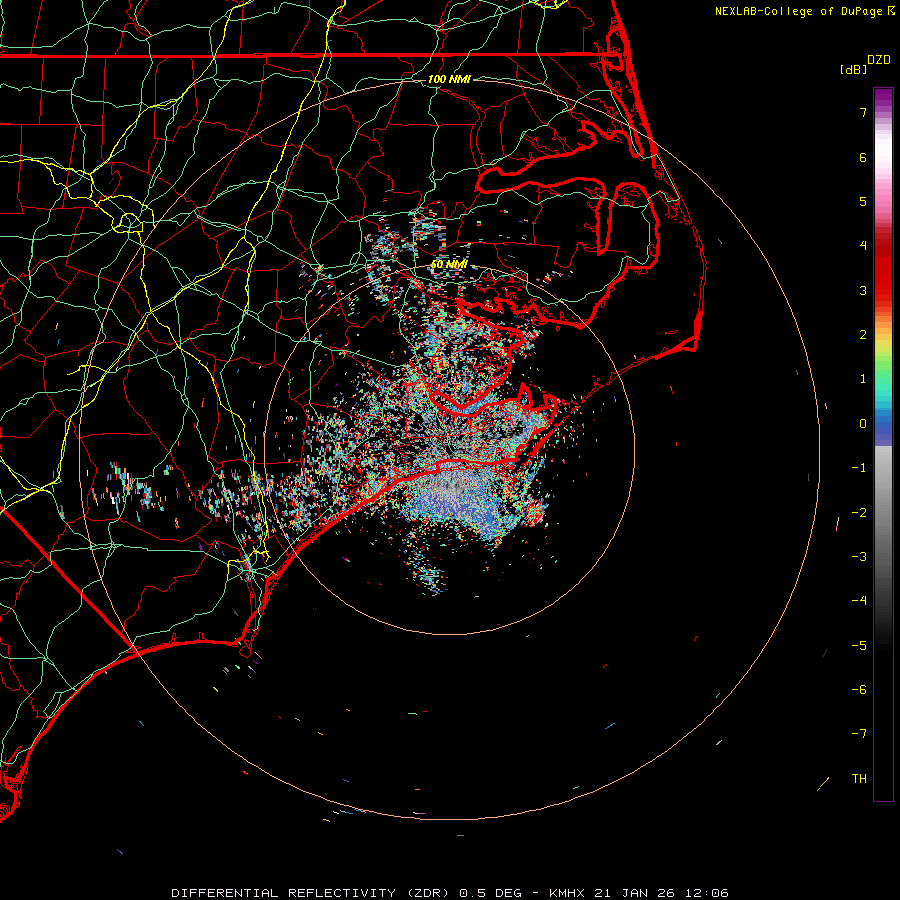Click the 12:06 timestamp in the footer
The width and height of the screenshot is (900, 900).
click(708, 892)
